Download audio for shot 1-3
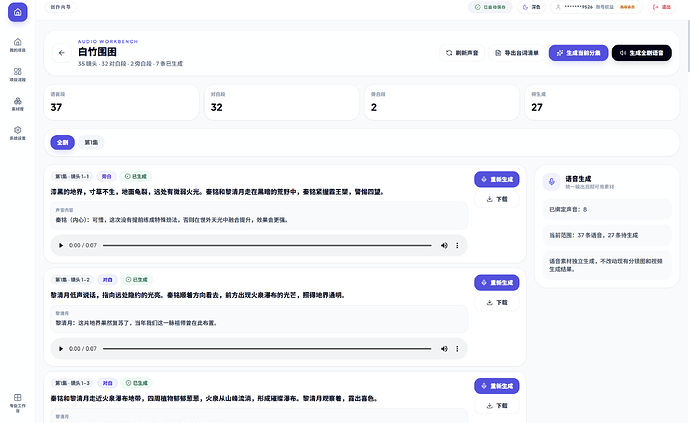This screenshot has width=690, height=423. pyautogui.click(x=496, y=405)
